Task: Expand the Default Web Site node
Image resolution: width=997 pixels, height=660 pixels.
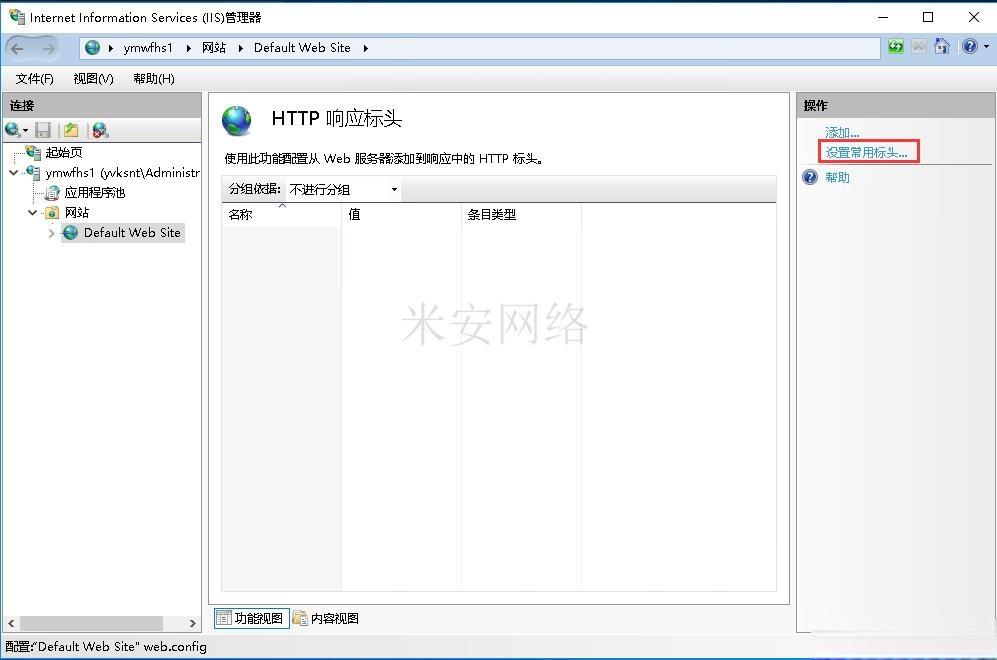Action: pyautogui.click(x=52, y=233)
